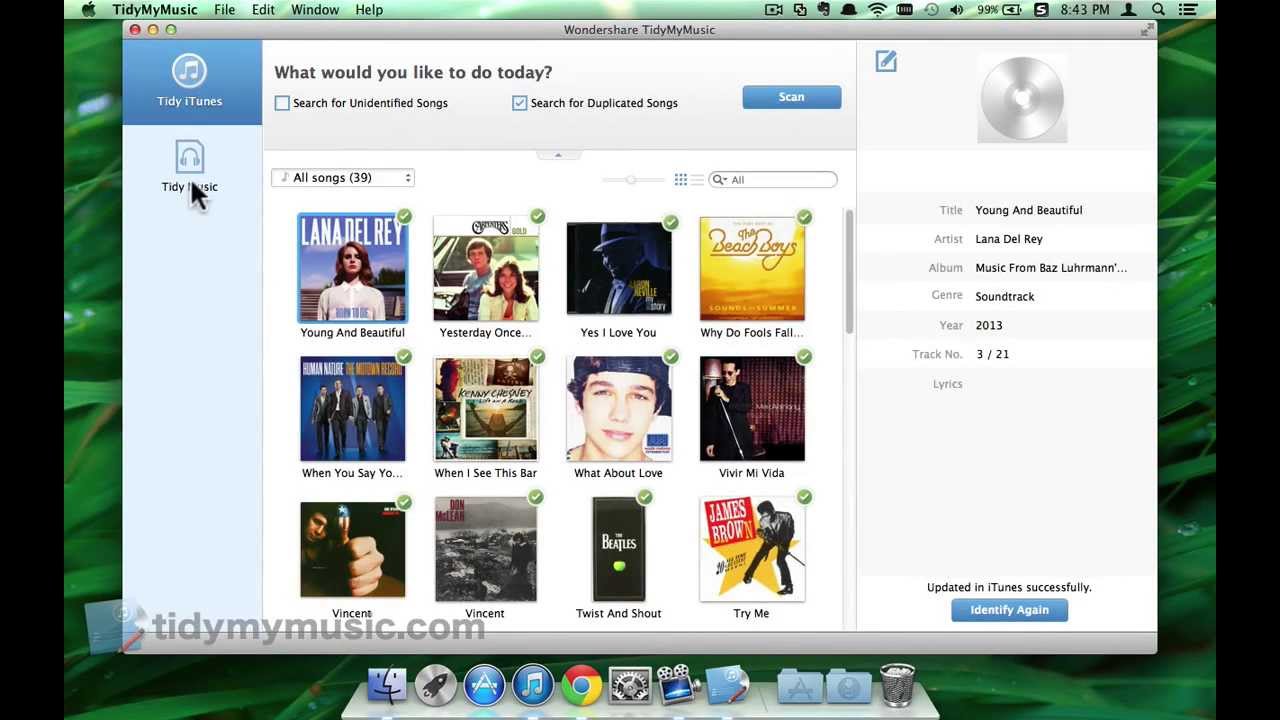Enable Search for Unidentified Songs

point(282,103)
